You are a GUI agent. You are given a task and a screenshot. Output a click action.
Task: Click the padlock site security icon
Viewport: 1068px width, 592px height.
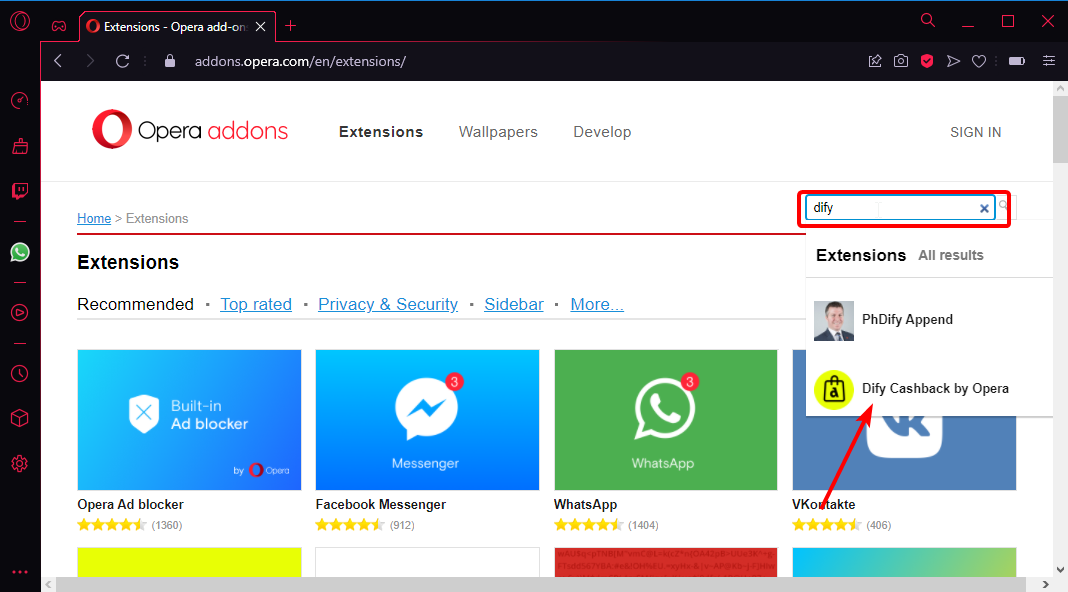tap(170, 61)
